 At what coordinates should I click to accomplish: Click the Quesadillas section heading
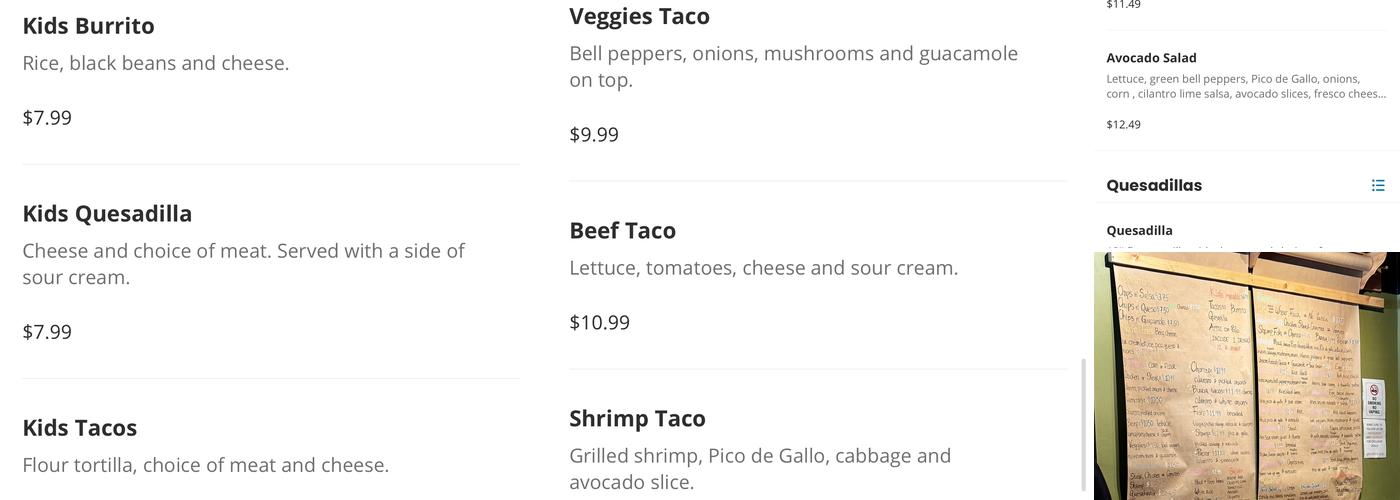[1154, 185]
